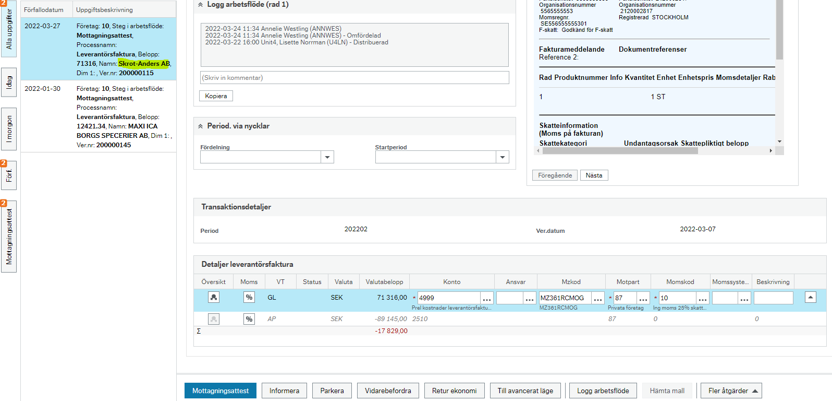Open the Startperiod dropdown
Screen dimensions: 832x401
click(502, 157)
